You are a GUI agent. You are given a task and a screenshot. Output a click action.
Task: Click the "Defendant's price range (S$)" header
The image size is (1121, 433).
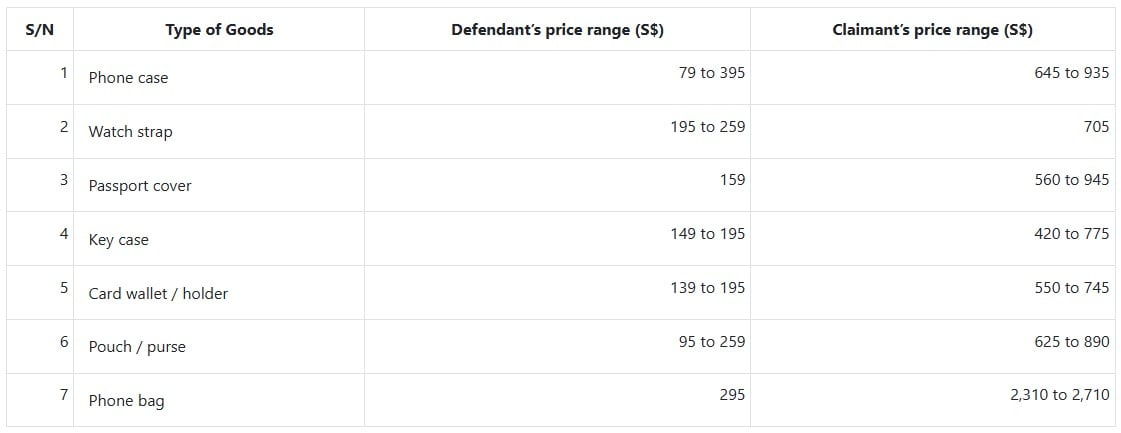coord(557,30)
